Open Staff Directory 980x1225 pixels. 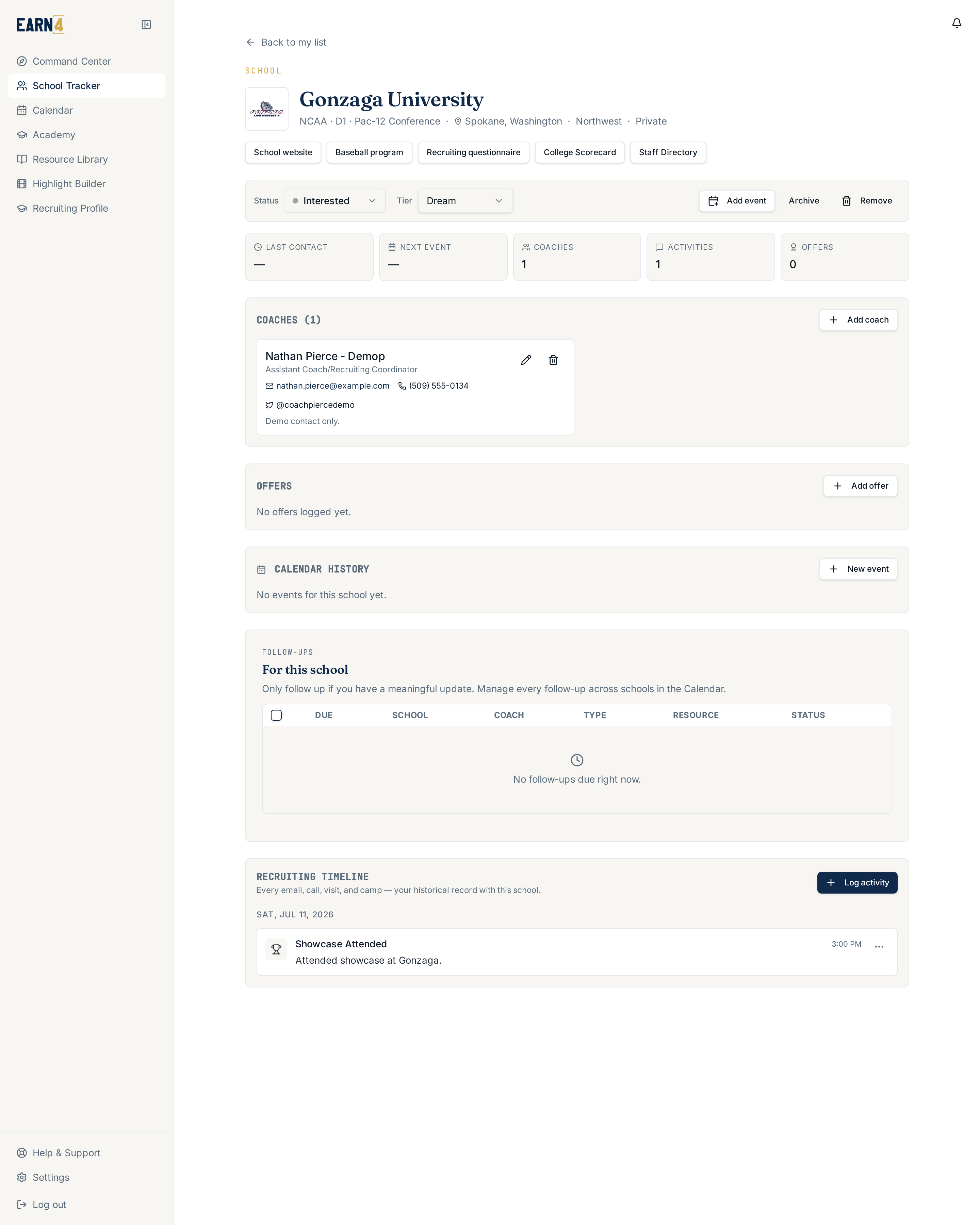coord(668,152)
